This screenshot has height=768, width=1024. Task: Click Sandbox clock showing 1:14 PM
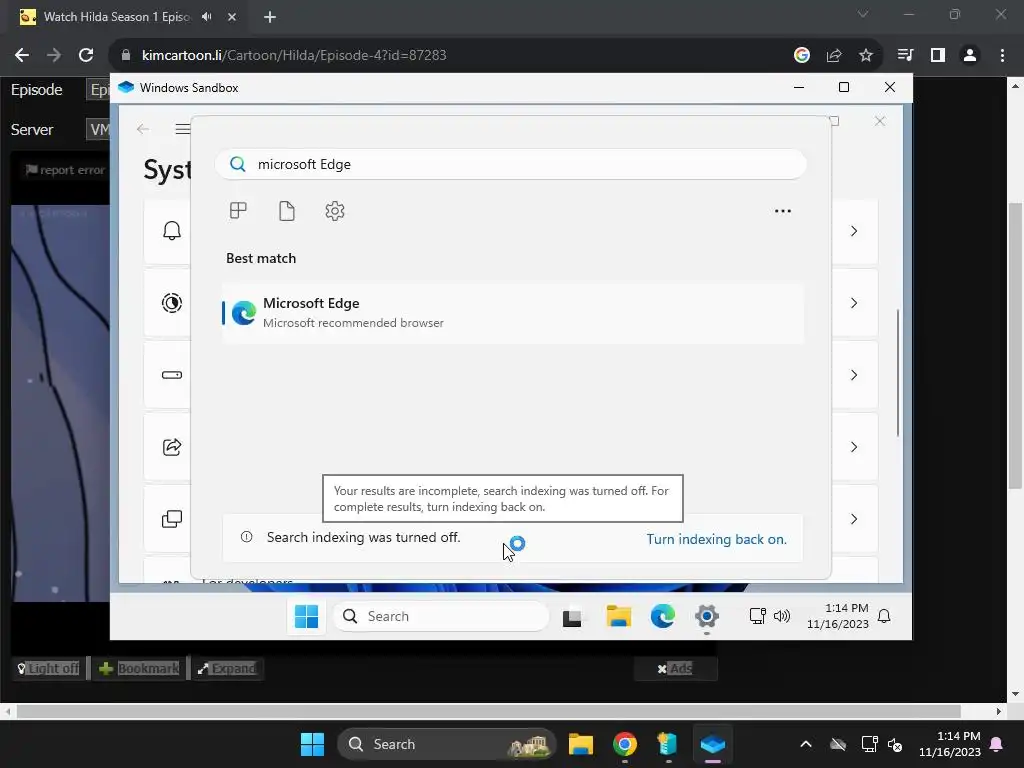pos(838,616)
